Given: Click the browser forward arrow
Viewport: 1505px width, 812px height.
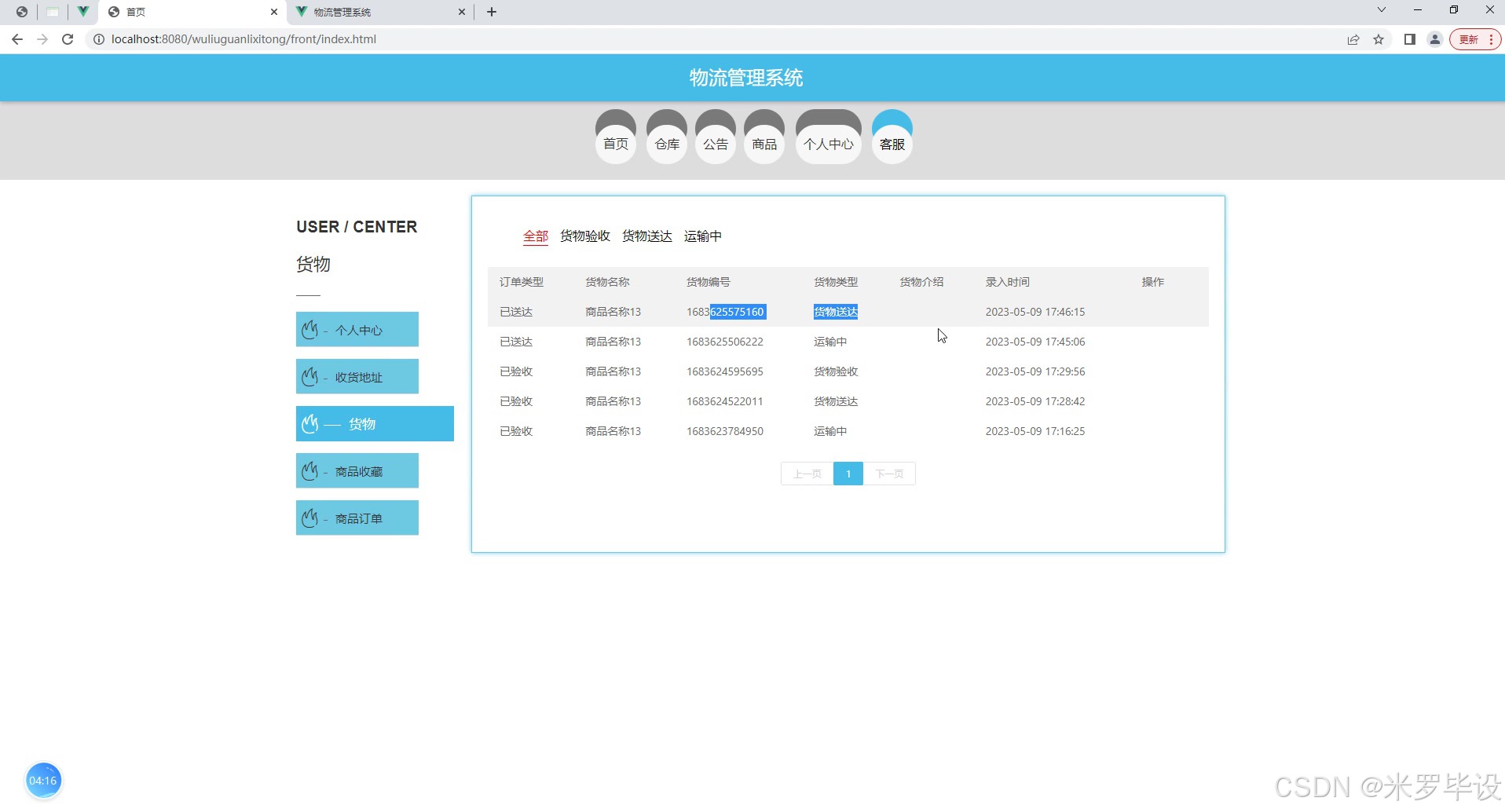Looking at the screenshot, I should coord(42,39).
